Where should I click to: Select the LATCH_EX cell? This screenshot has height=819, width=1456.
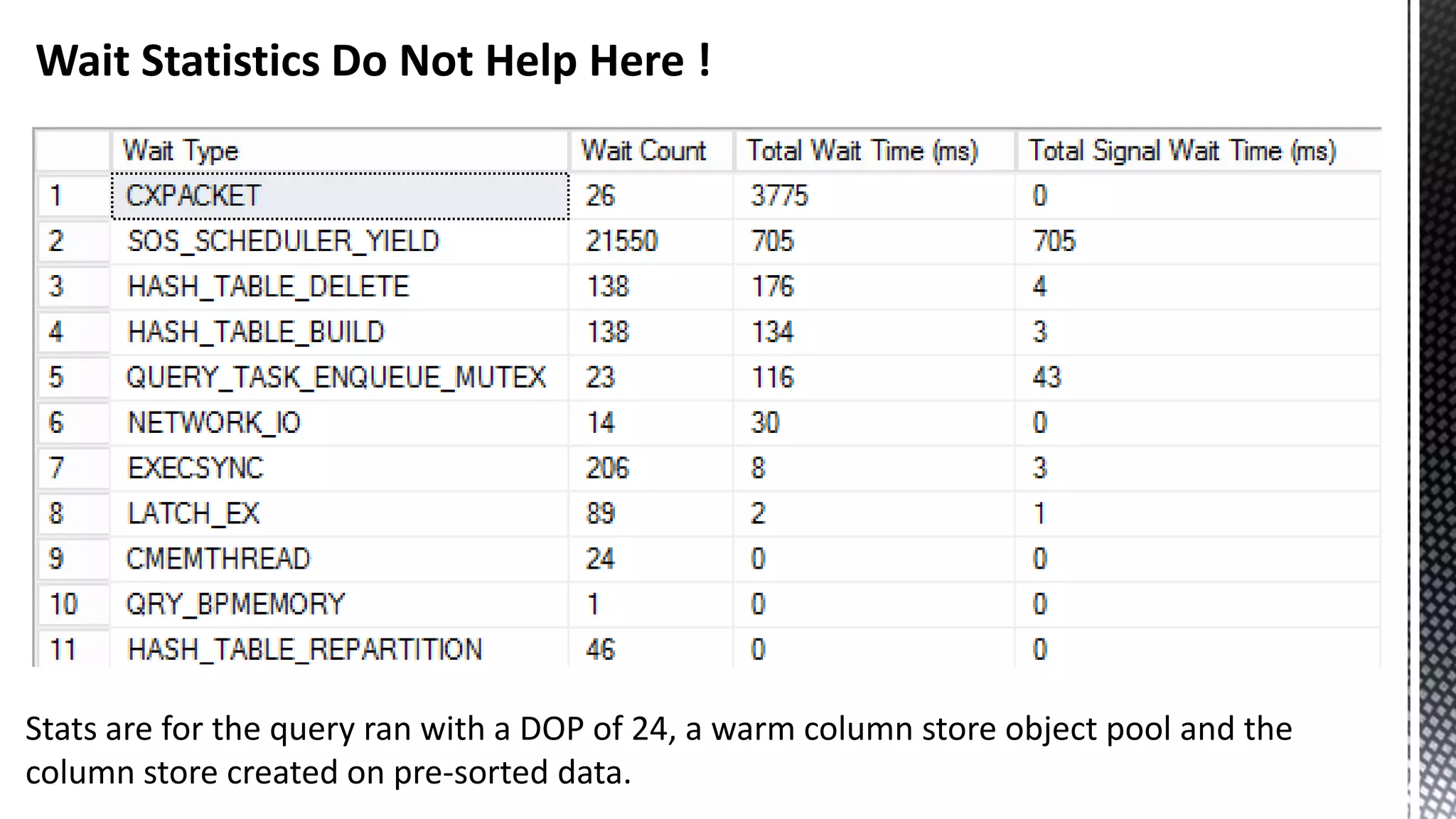point(340,513)
